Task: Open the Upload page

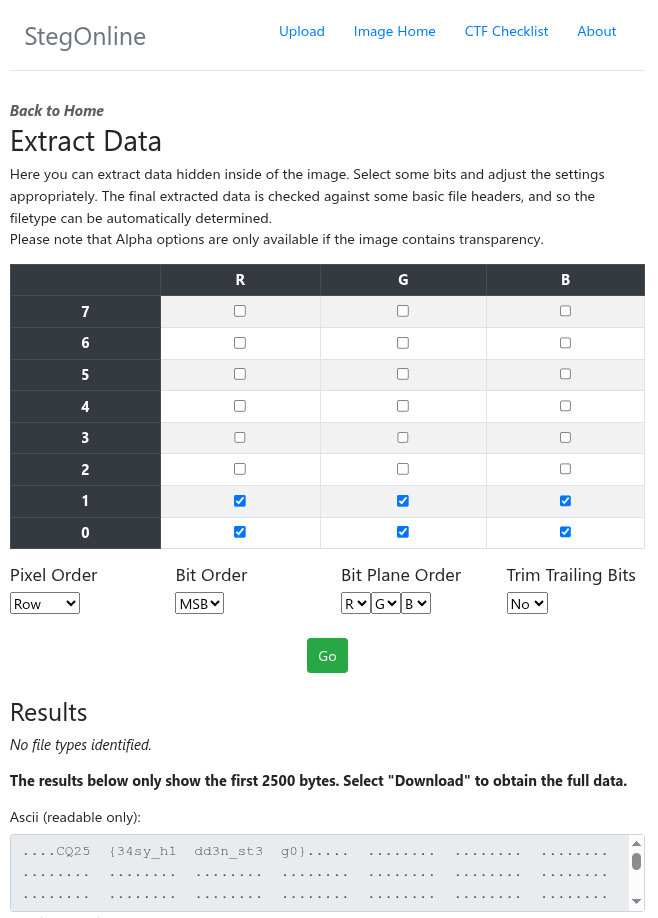Action: pos(302,31)
